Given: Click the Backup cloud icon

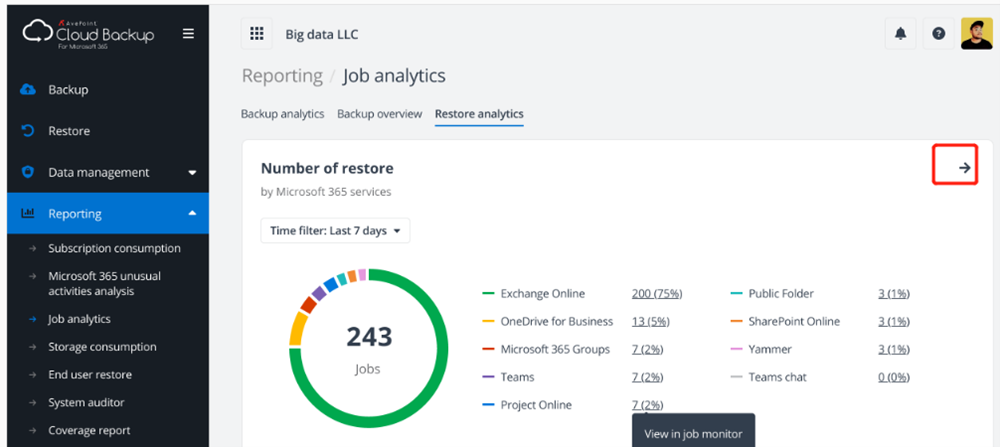Looking at the screenshot, I should [27, 90].
